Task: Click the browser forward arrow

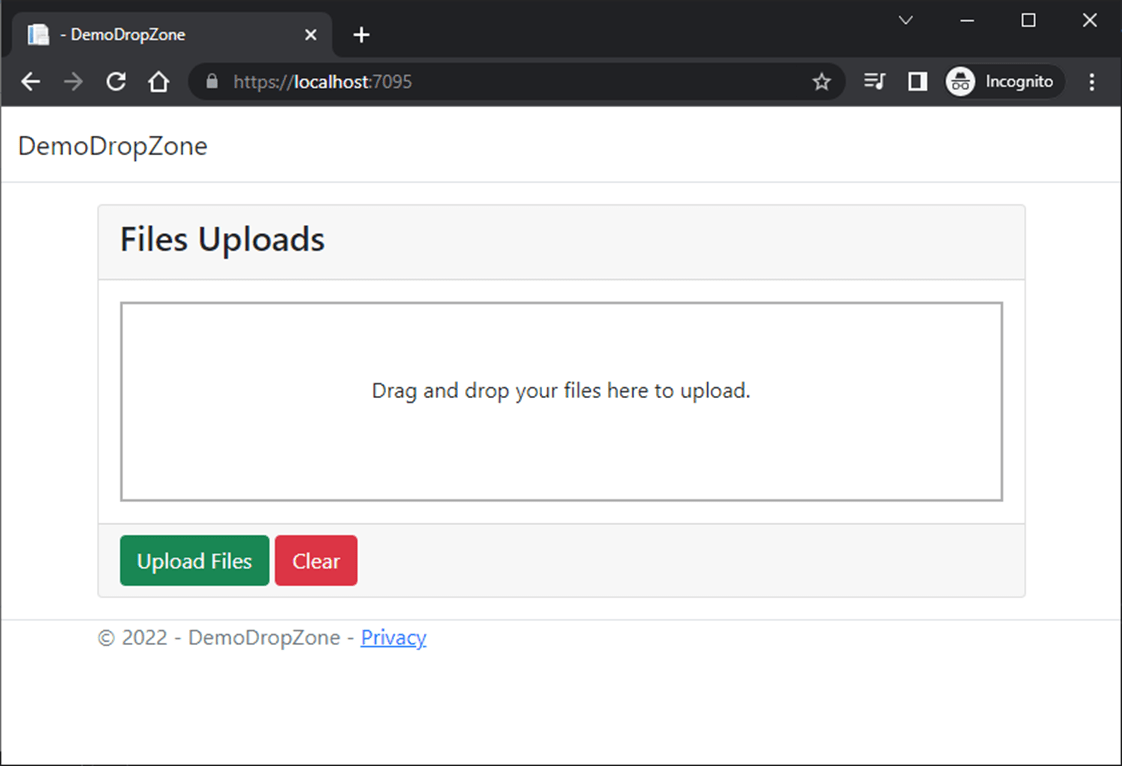Action: pos(73,81)
